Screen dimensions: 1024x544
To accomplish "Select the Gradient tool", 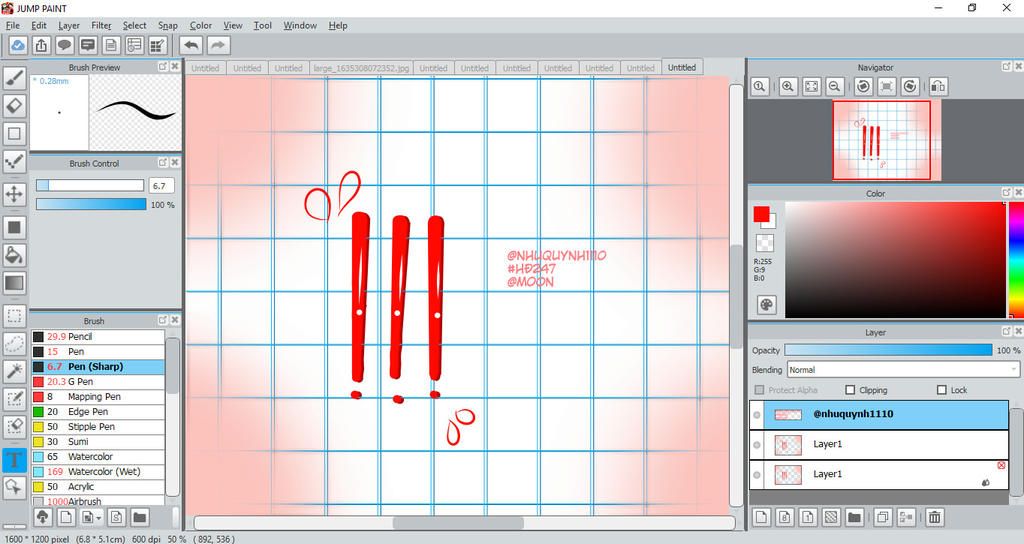I will click(x=14, y=283).
